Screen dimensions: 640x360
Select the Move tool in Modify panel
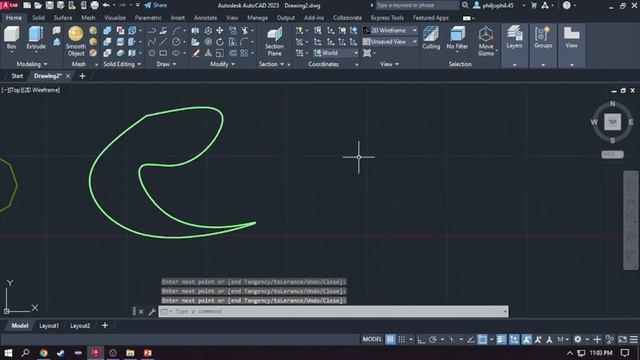point(220,31)
